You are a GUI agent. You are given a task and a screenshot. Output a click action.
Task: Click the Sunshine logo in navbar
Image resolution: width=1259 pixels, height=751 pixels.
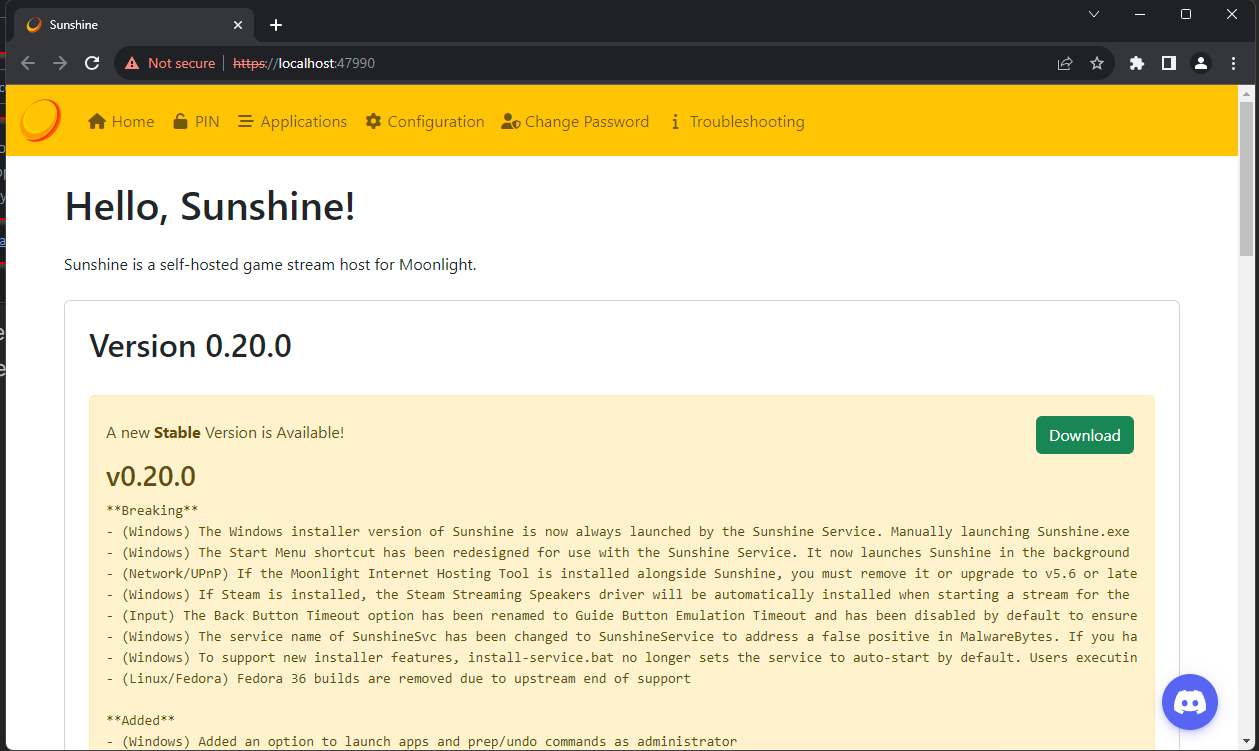[x=40, y=121]
